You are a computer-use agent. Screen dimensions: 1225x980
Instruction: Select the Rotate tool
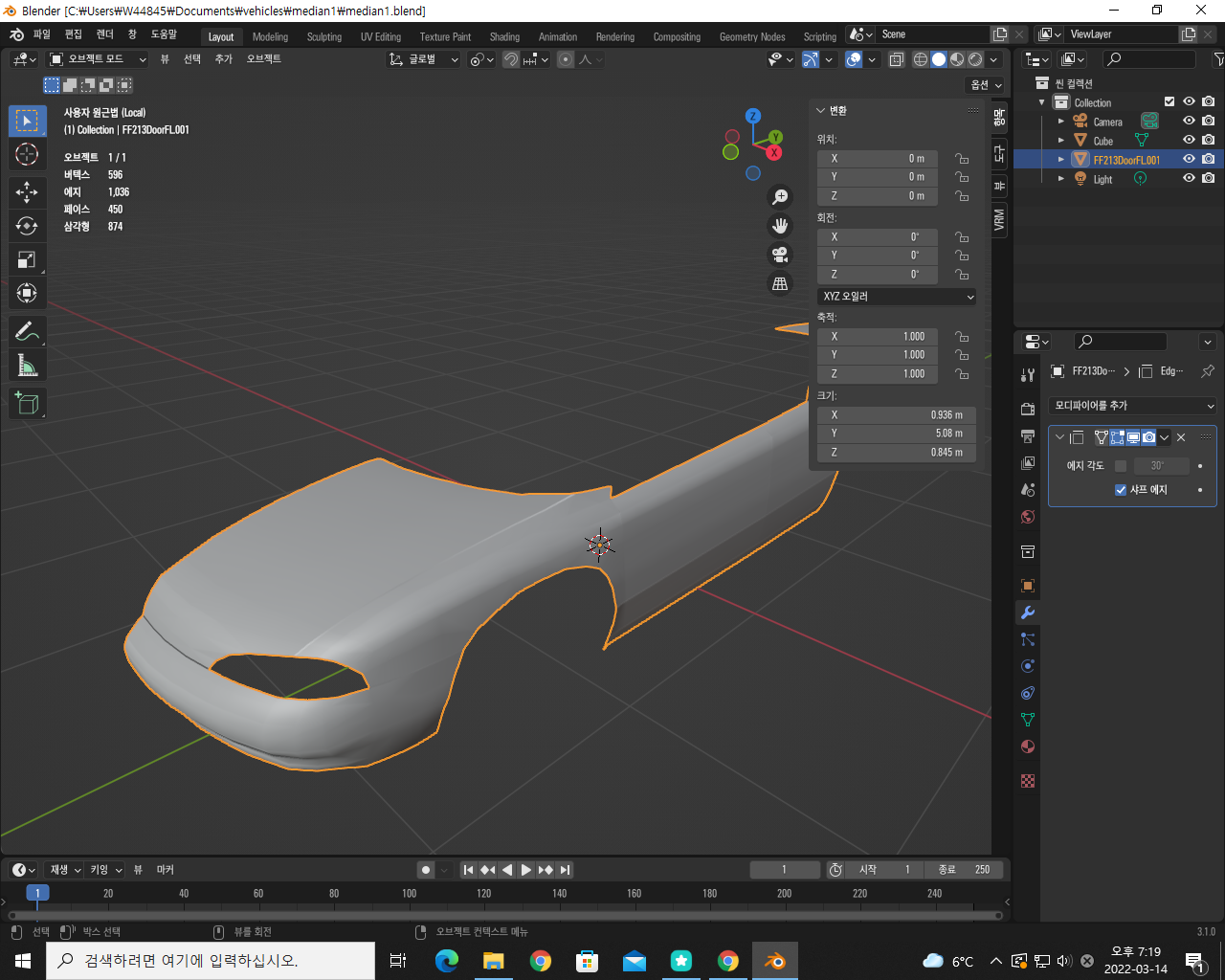tap(27, 226)
